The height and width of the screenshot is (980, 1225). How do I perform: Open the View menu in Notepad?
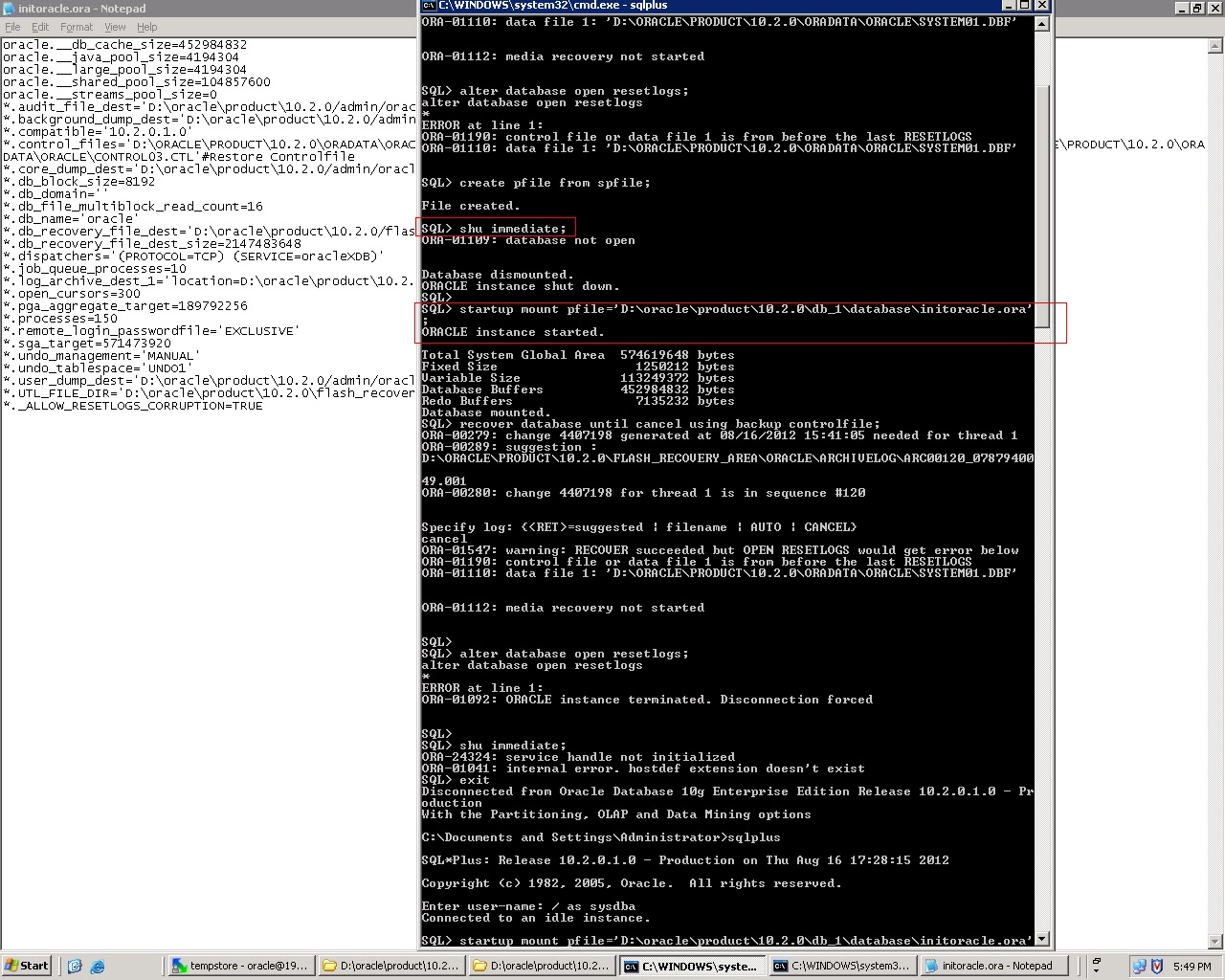pos(115,27)
